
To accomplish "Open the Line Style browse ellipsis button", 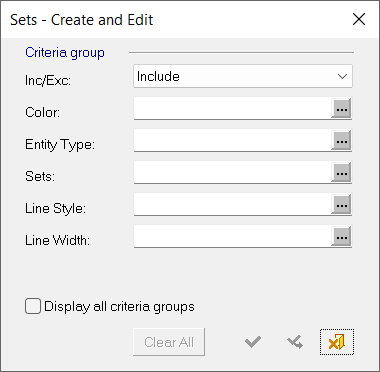I will pyautogui.click(x=341, y=204).
